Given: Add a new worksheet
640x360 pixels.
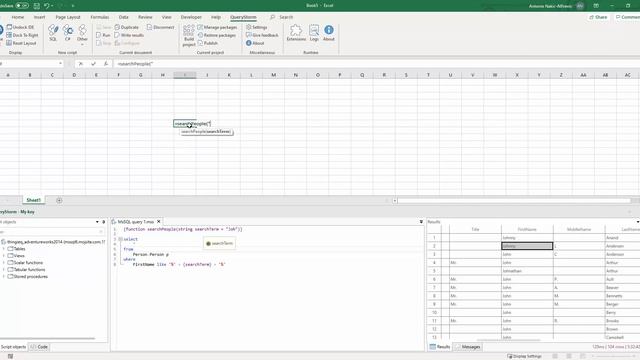Looking at the screenshot, I should [59, 200].
